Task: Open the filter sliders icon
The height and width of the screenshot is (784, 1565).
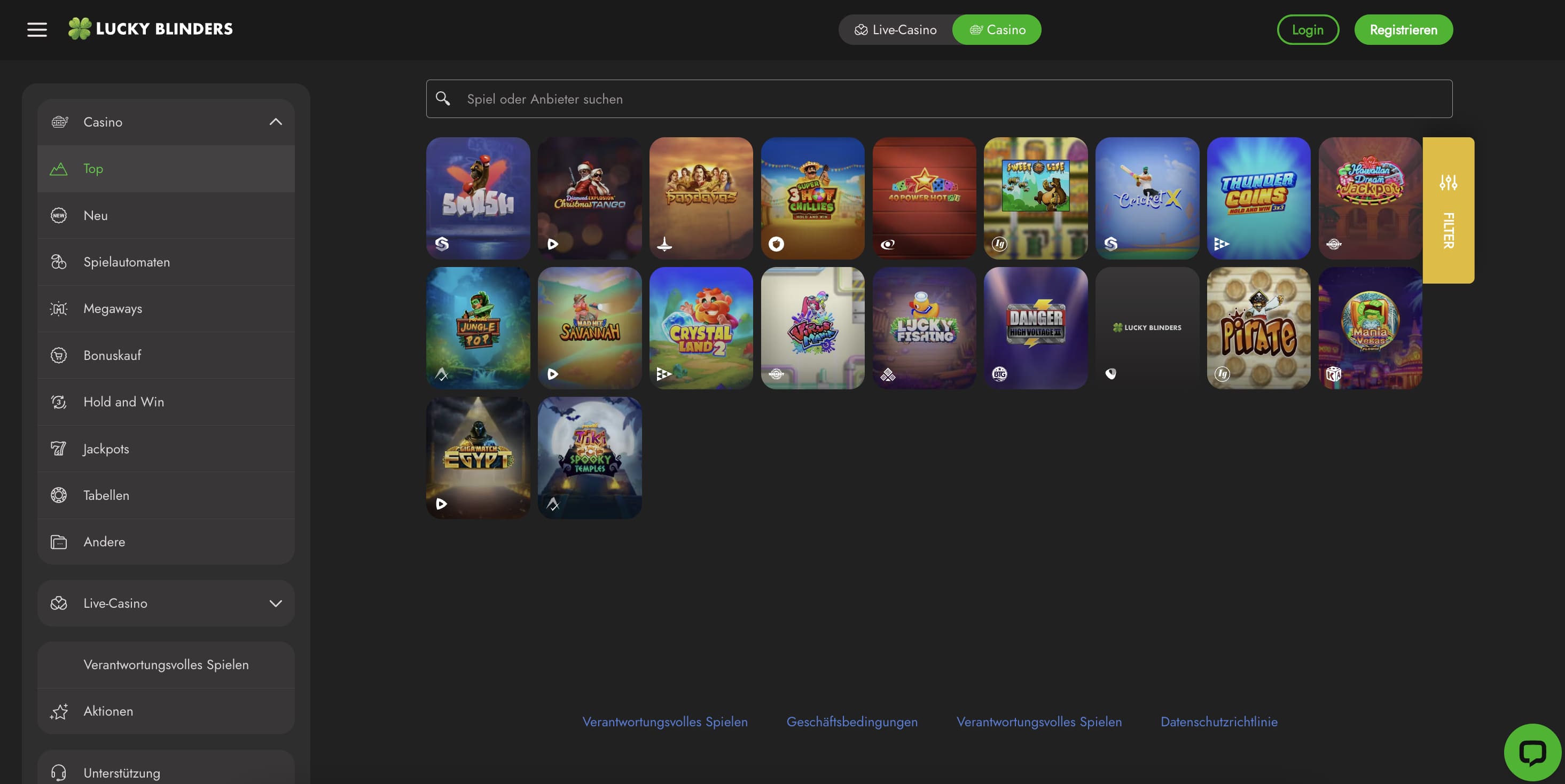Action: coord(1447,182)
